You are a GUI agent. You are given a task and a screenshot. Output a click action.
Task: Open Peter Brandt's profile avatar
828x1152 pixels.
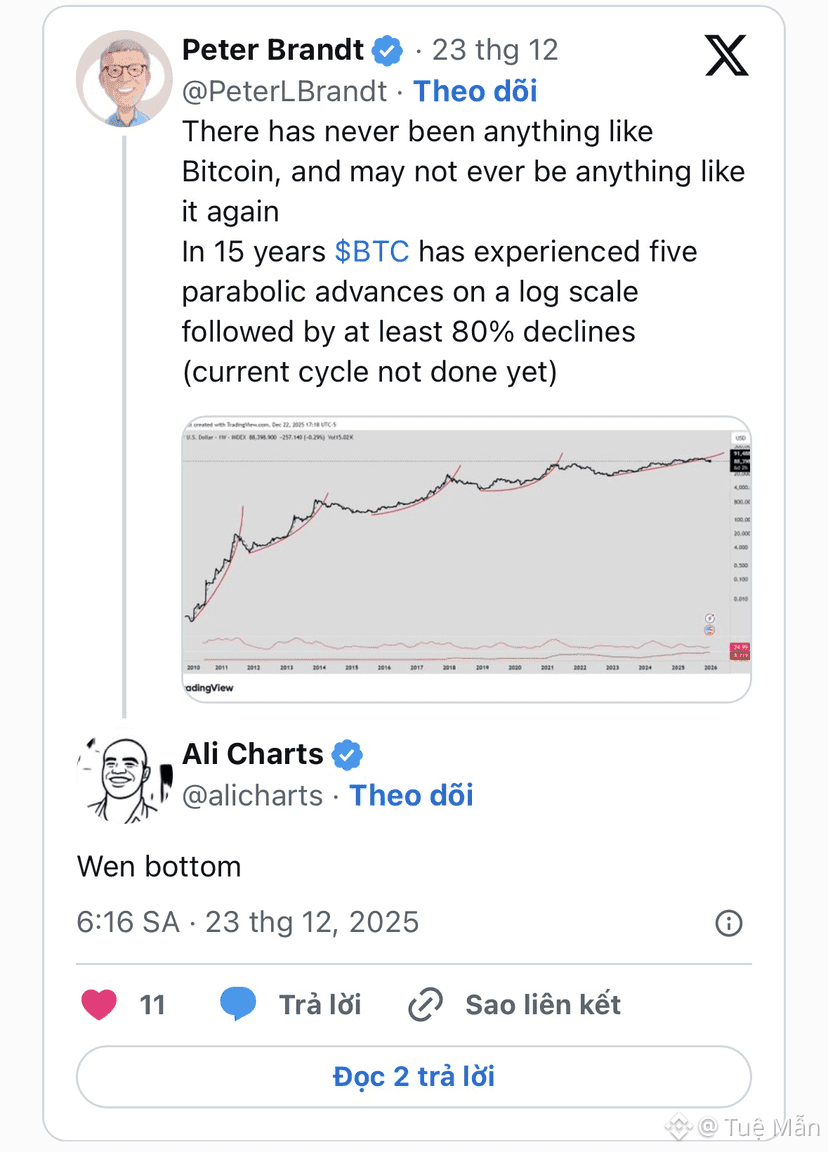coord(124,79)
